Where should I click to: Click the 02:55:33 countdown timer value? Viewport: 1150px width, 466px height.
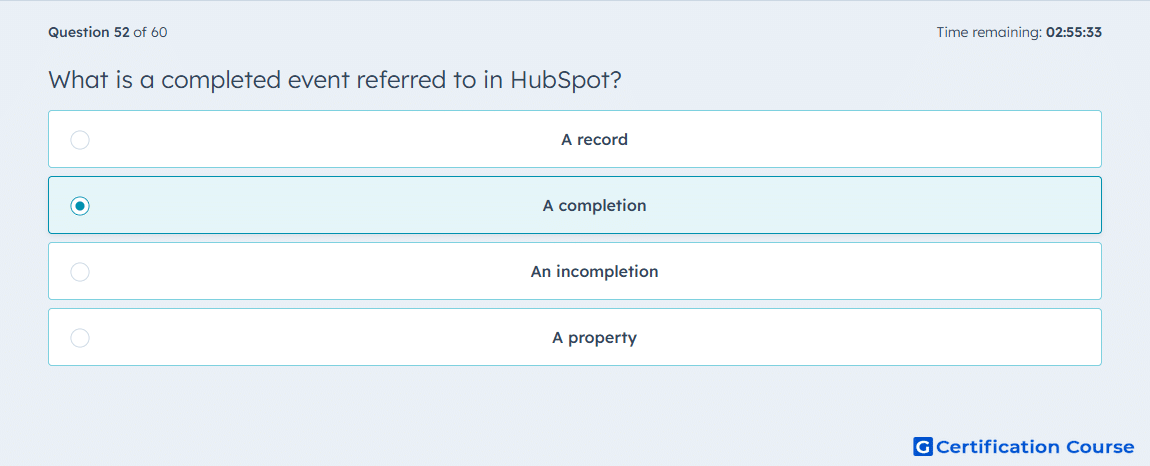point(1074,32)
